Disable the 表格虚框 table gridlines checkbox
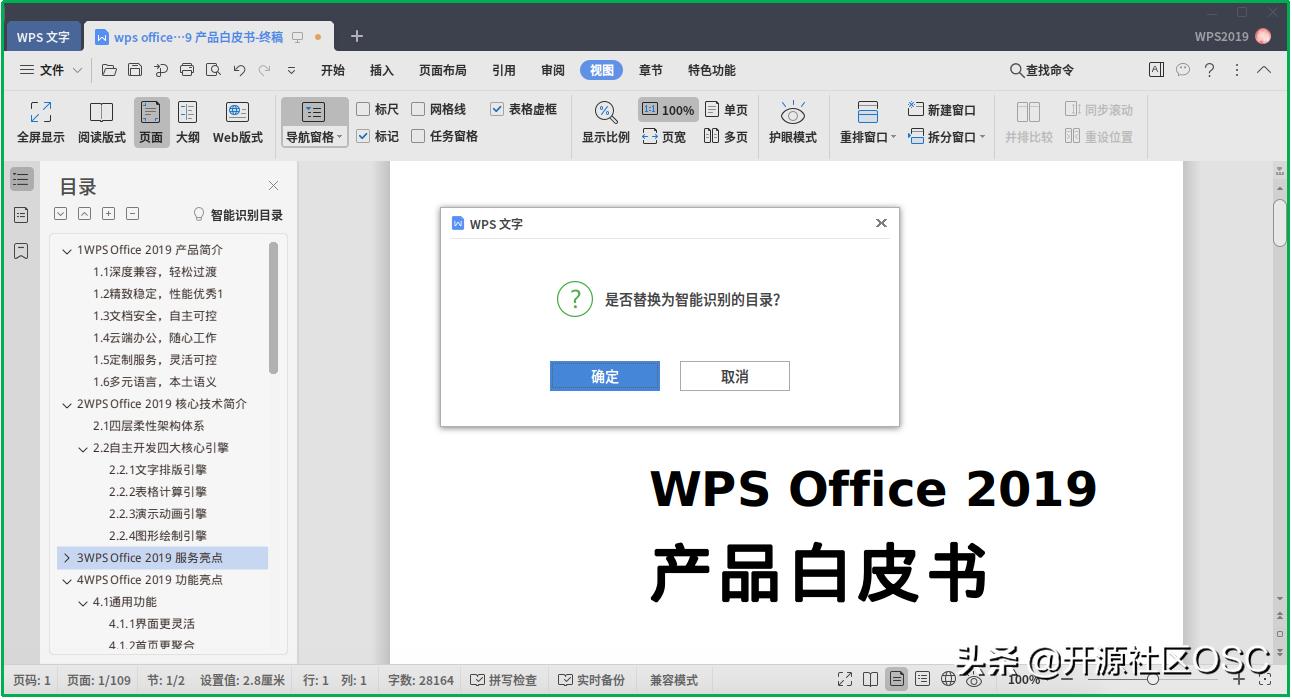 [x=497, y=109]
